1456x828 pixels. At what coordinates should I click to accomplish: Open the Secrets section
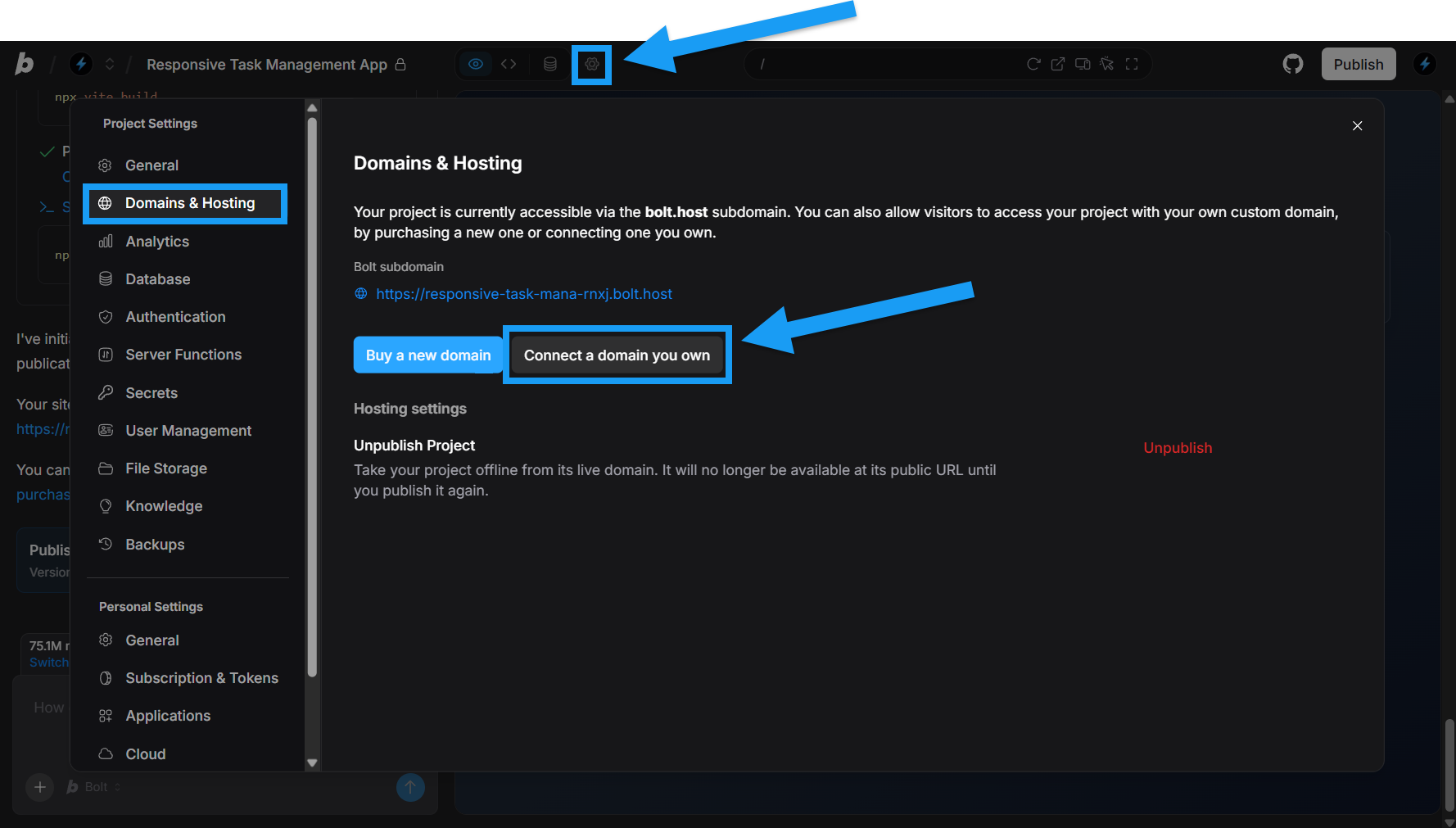click(188, 393)
